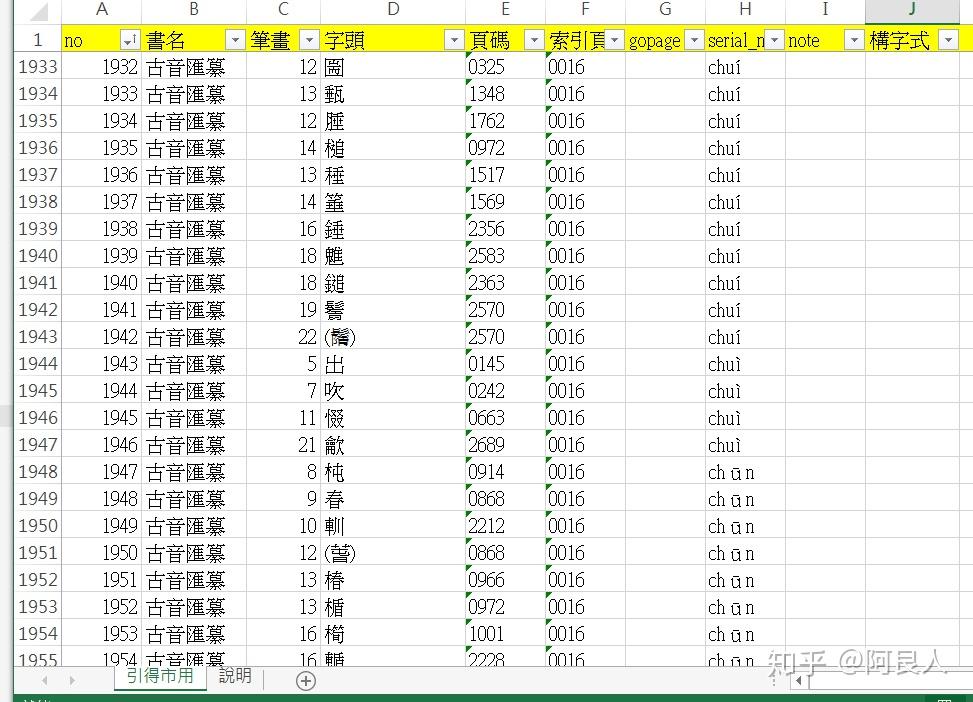This screenshot has width=973, height=702.
Task: Select column B header
Action: [194, 10]
